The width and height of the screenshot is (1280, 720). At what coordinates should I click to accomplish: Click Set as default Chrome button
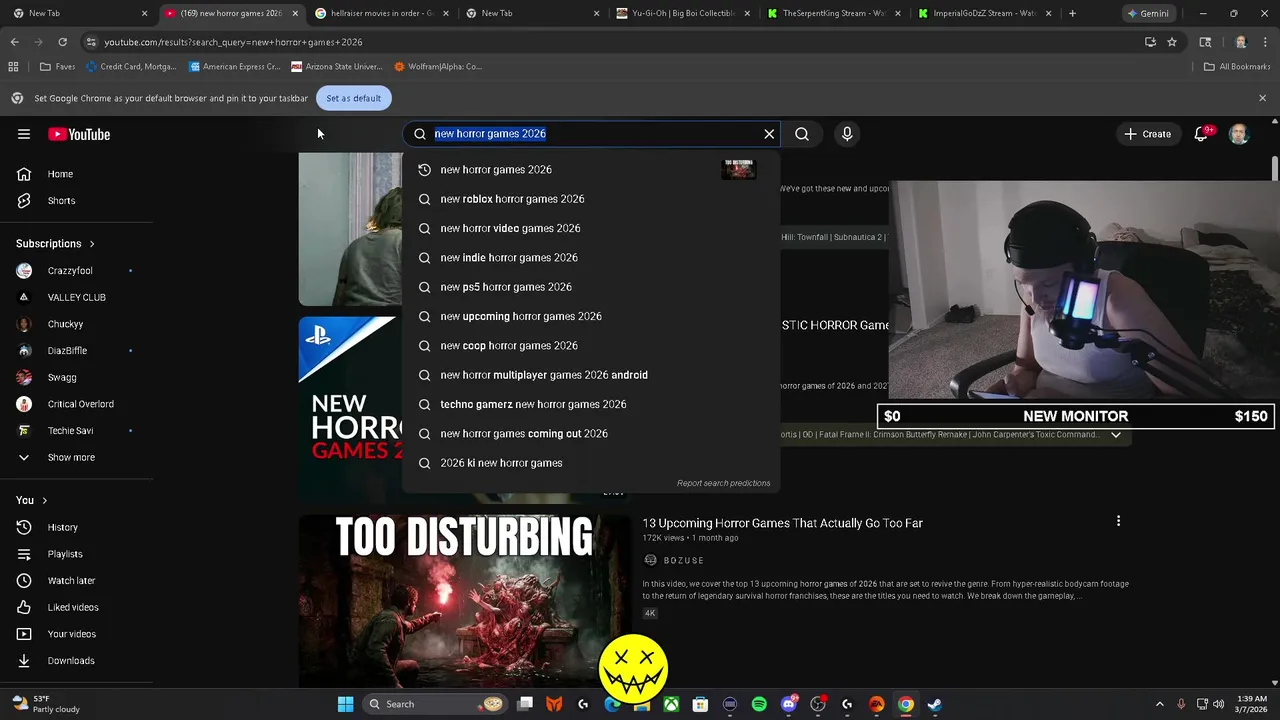[x=353, y=98]
